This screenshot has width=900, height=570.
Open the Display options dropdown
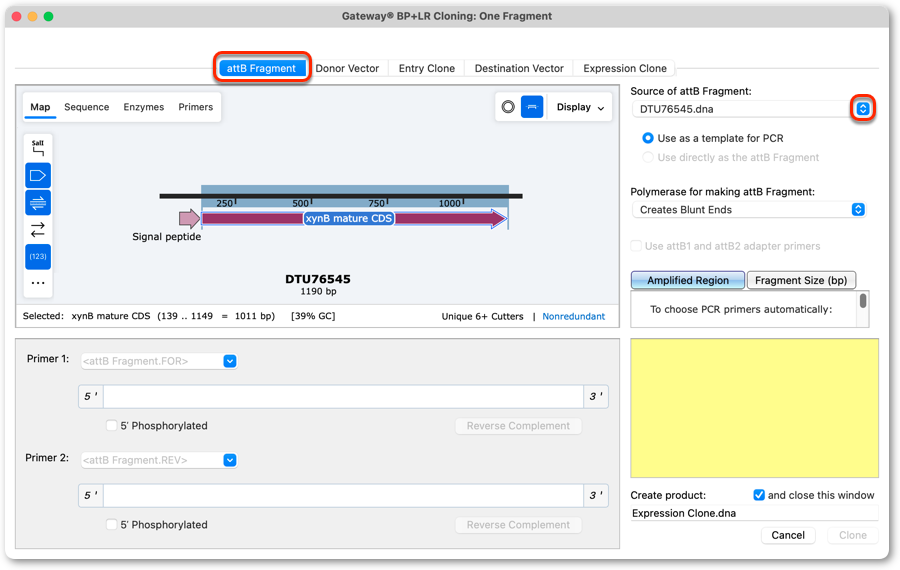point(580,107)
